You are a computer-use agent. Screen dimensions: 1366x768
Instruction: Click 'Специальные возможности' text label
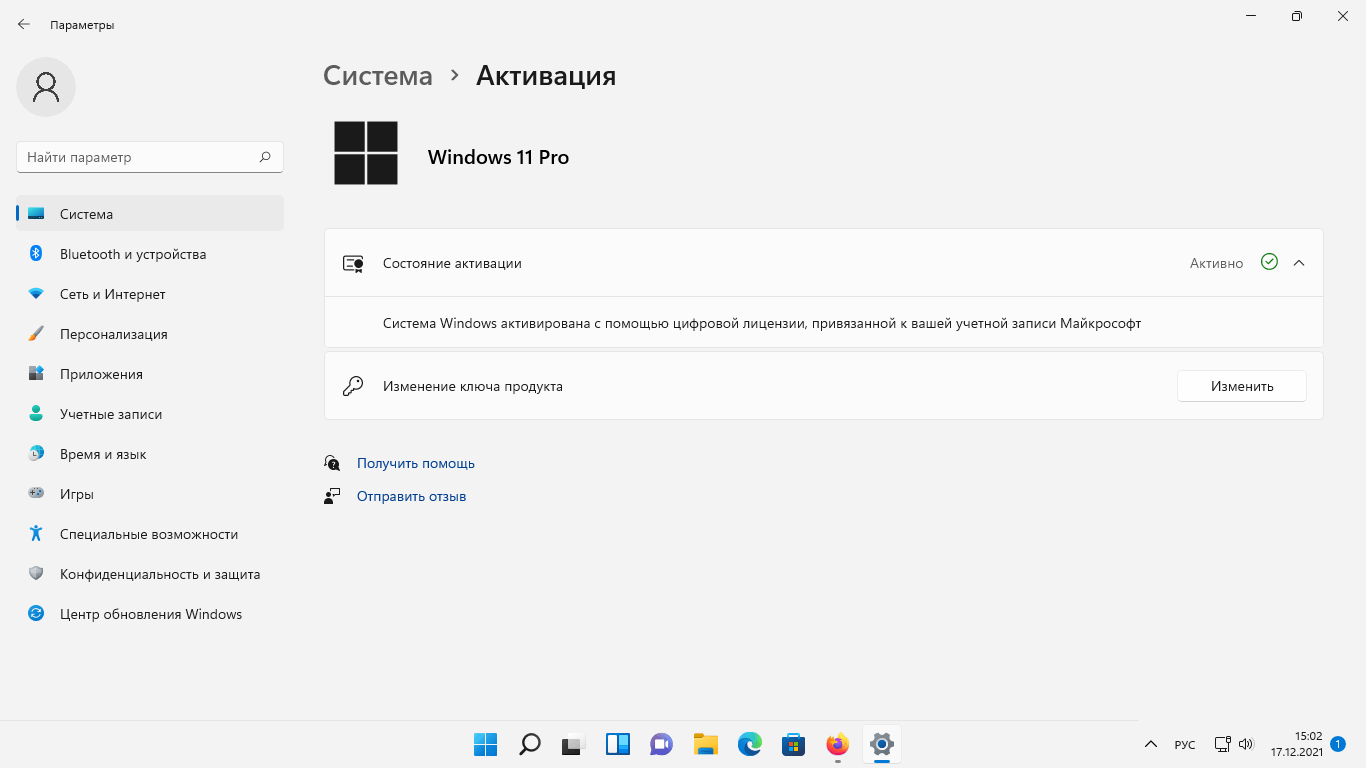(149, 534)
